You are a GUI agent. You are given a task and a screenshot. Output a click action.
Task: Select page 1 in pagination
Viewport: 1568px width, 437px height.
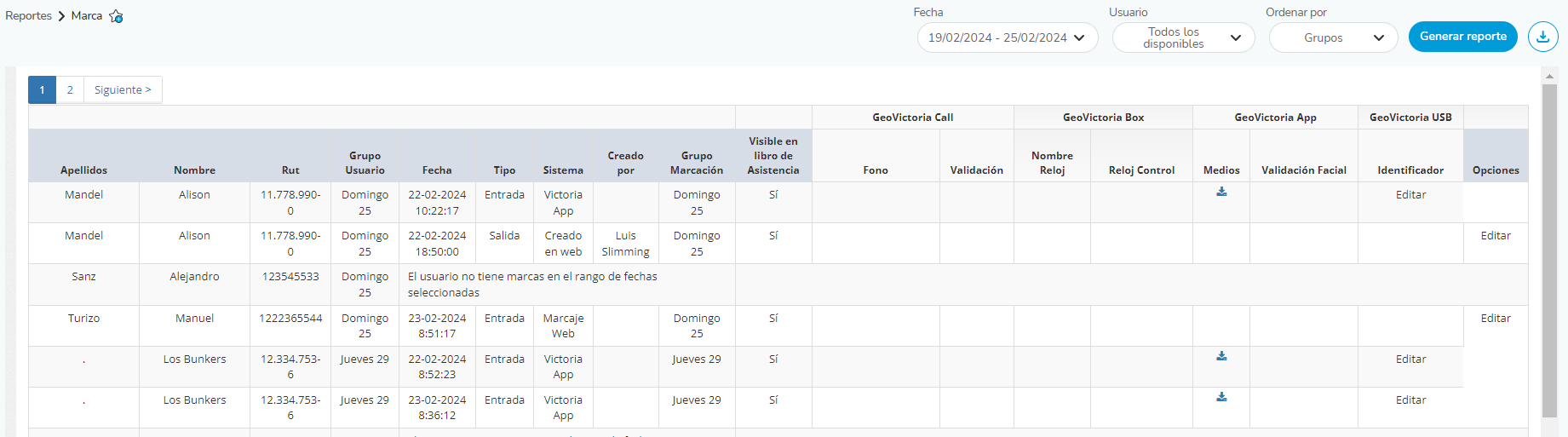(x=42, y=89)
